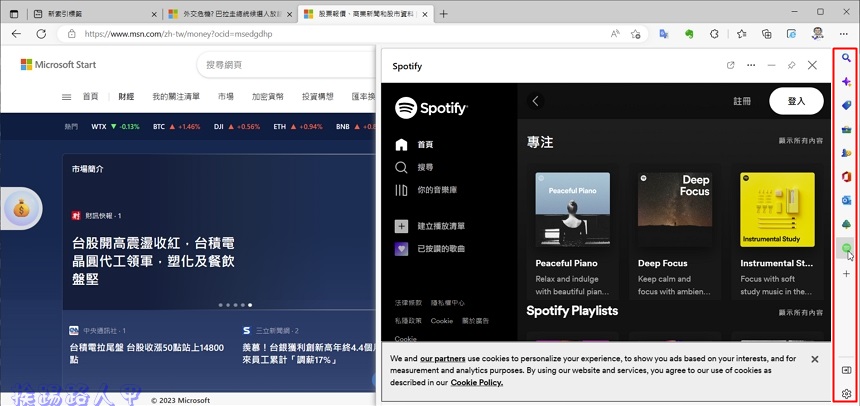Open more options in Spotify panel header
Viewport: 860px width, 406px height.
coord(751,66)
